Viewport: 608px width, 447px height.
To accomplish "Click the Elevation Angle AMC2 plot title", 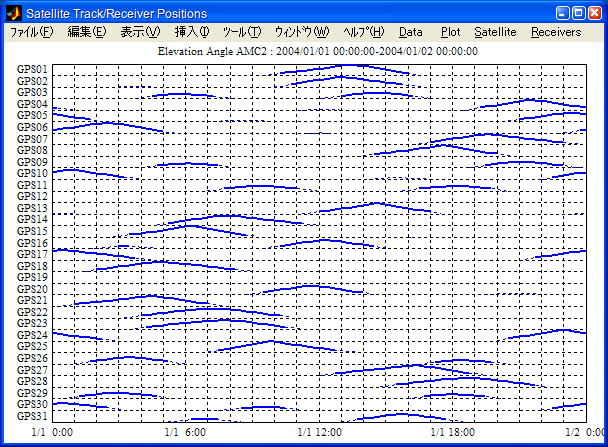I will click(318, 51).
